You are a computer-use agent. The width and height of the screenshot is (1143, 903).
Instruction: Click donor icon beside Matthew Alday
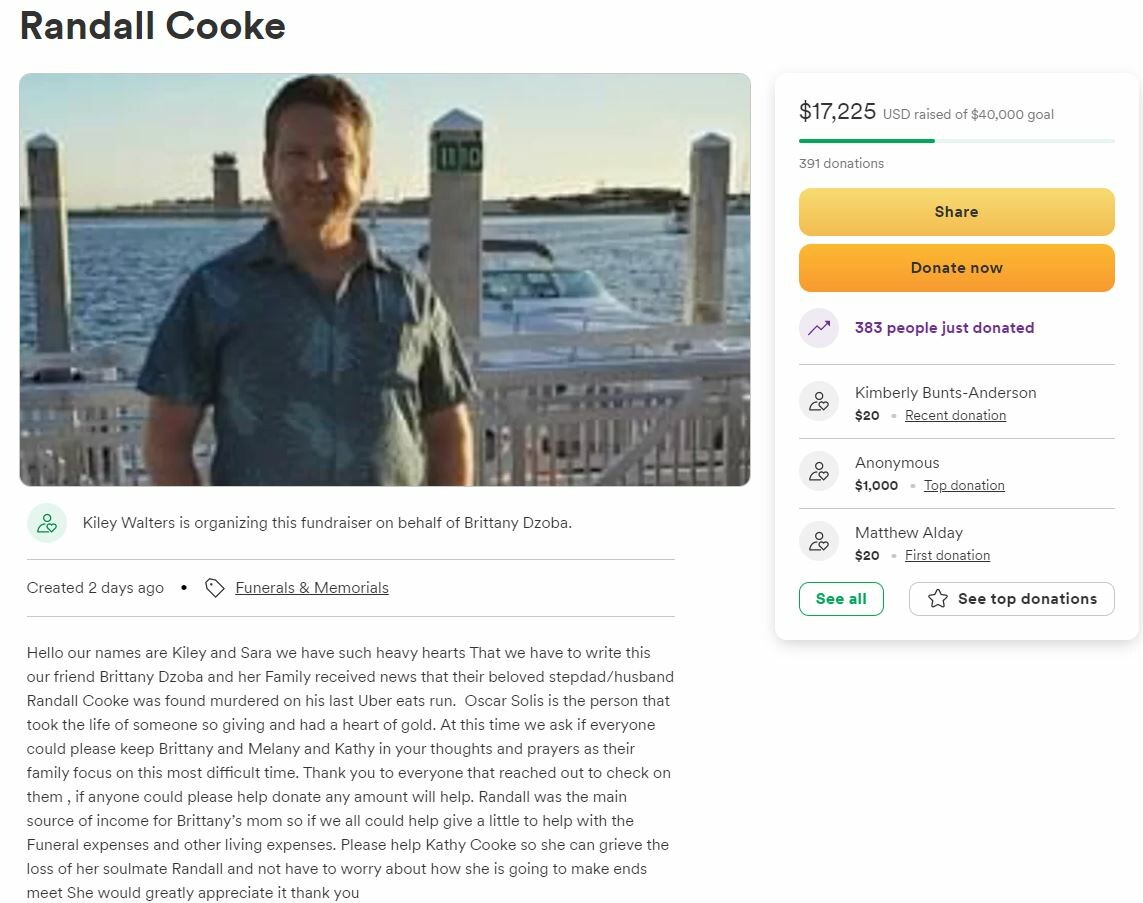pyautogui.click(x=819, y=541)
